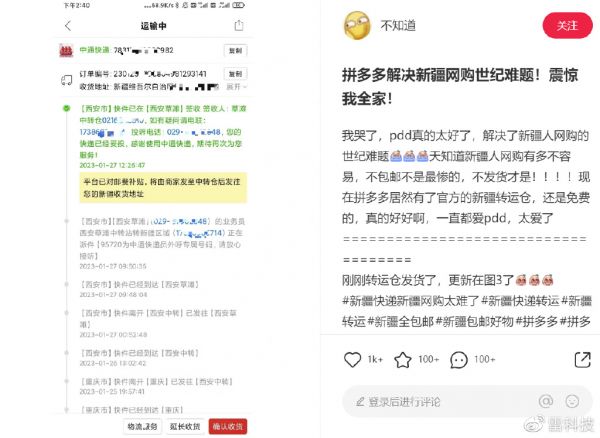The height and width of the screenshot is (438, 600).
Task: Like the post with the heart icon
Action: click(x=352, y=360)
